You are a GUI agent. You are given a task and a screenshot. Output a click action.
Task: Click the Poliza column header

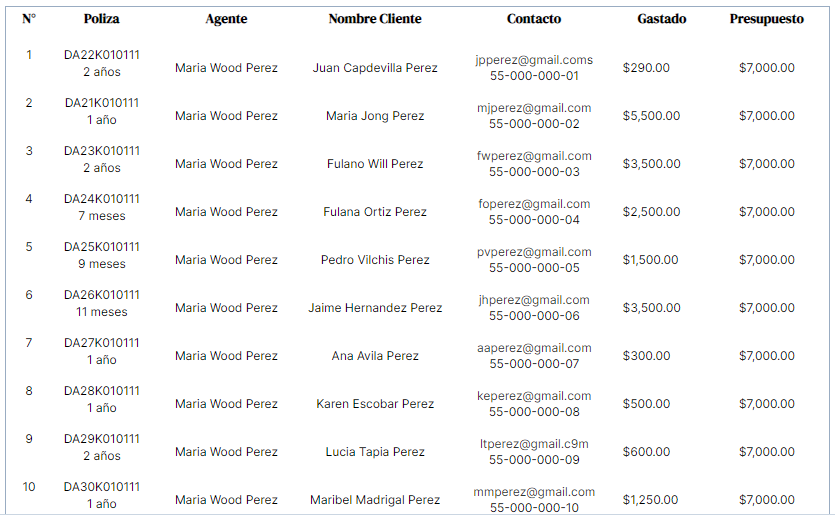pyautogui.click(x=101, y=19)
